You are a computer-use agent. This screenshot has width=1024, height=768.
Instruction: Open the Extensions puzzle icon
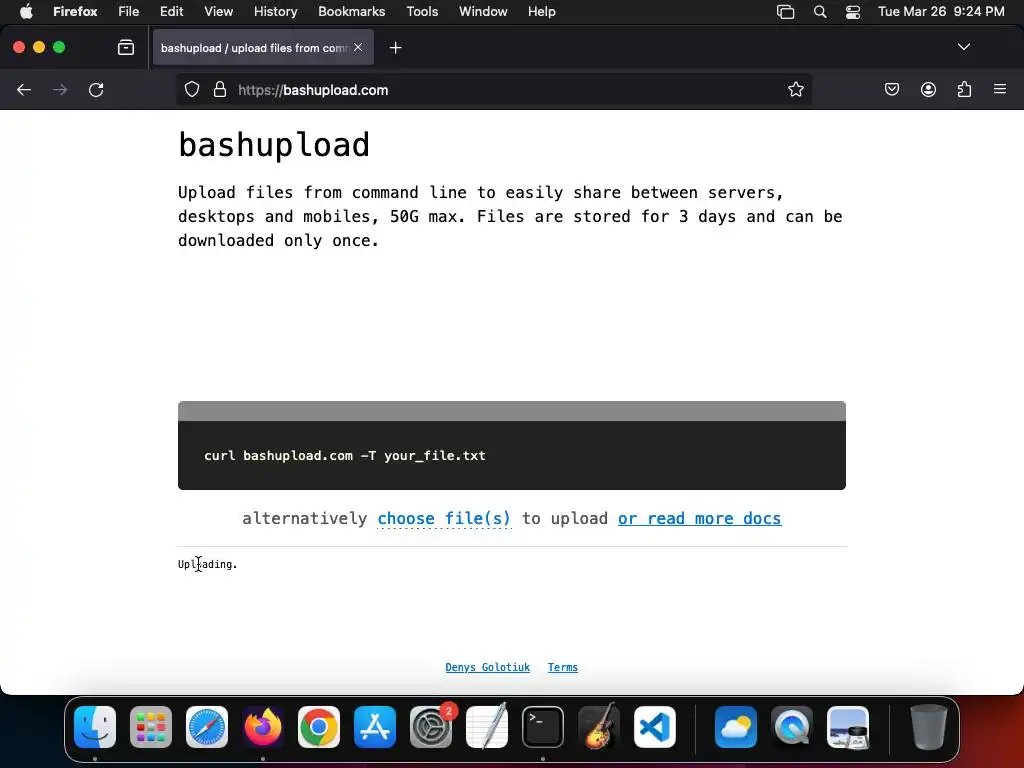964,89
